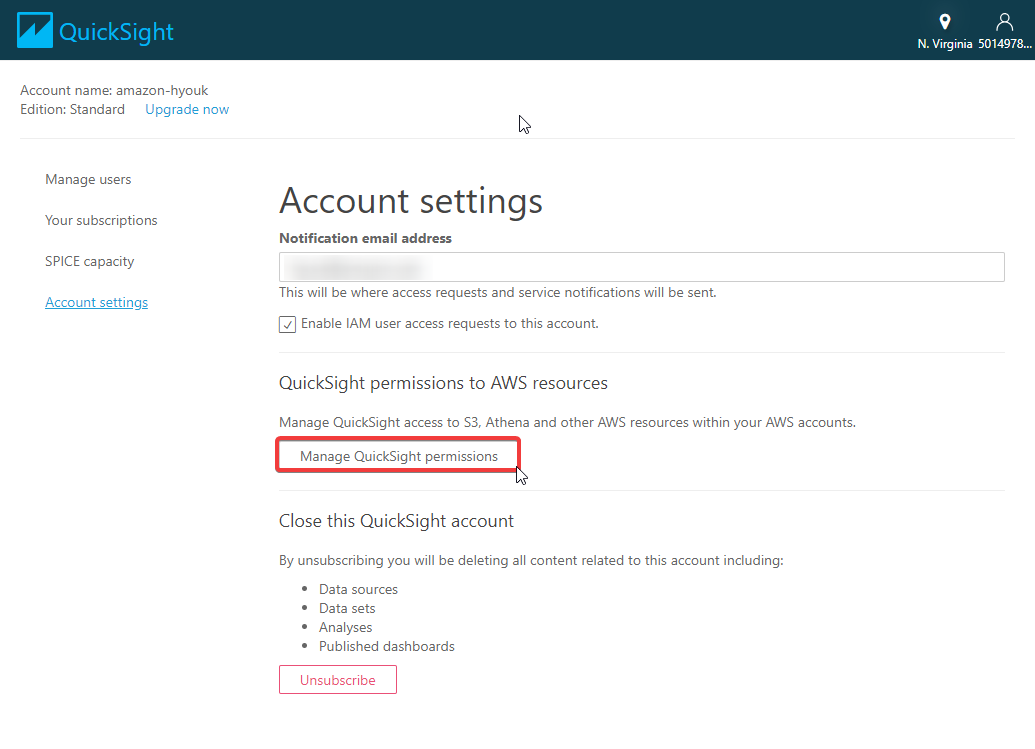Click the QuickSight logo icon

(x=34, y=30)
